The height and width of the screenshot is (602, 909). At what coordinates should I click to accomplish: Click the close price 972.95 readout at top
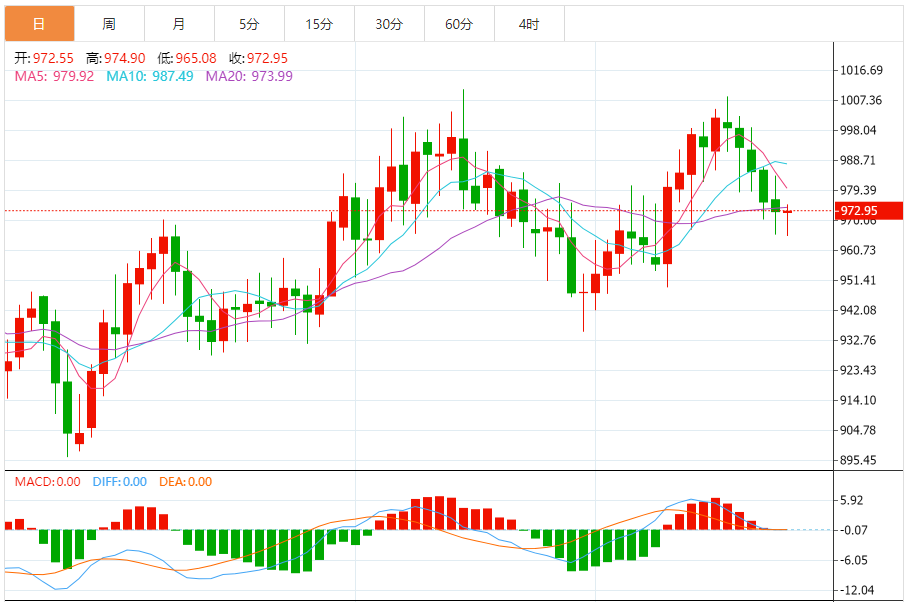click(267, 58)
